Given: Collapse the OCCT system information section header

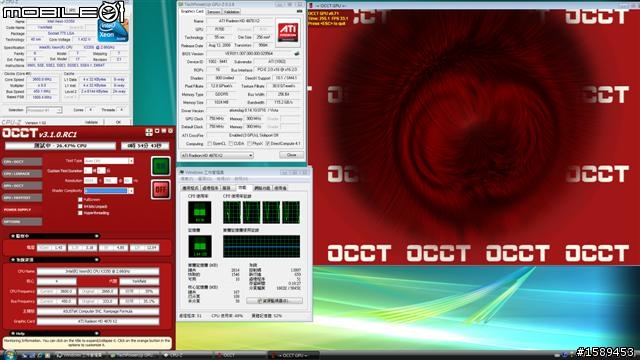Looking at the screenshot, I should [x=54, y=260].
